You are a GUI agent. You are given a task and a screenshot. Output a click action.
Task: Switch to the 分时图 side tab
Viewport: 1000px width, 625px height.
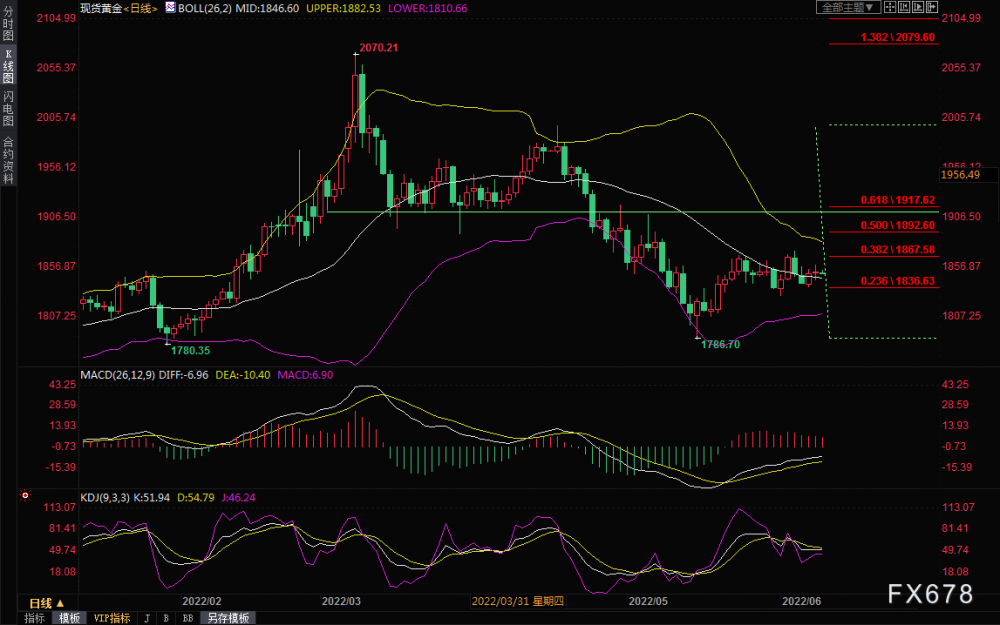click(x=8, y=24)
